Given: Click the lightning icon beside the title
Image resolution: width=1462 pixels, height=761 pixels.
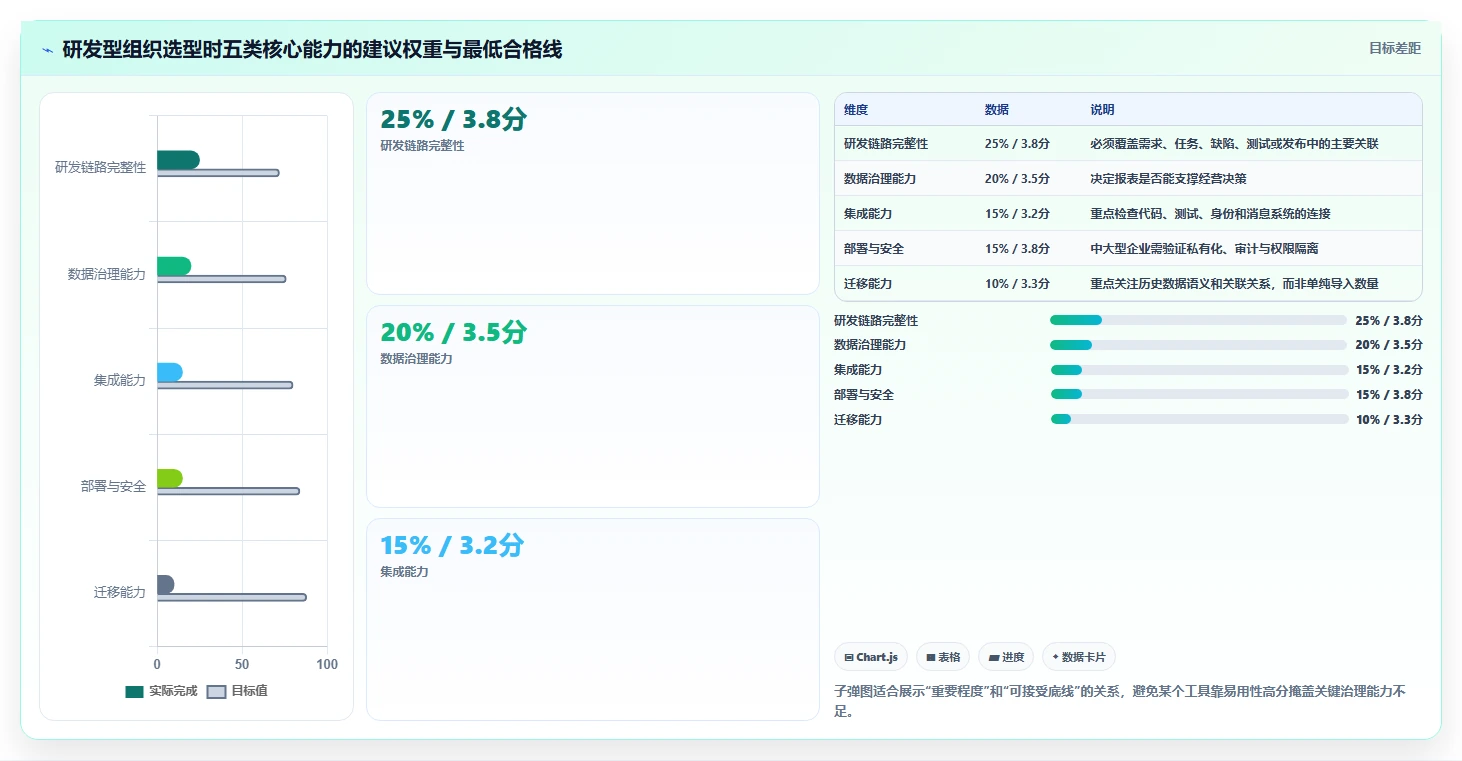Looking at the screenshot, I should click(47, 50).
